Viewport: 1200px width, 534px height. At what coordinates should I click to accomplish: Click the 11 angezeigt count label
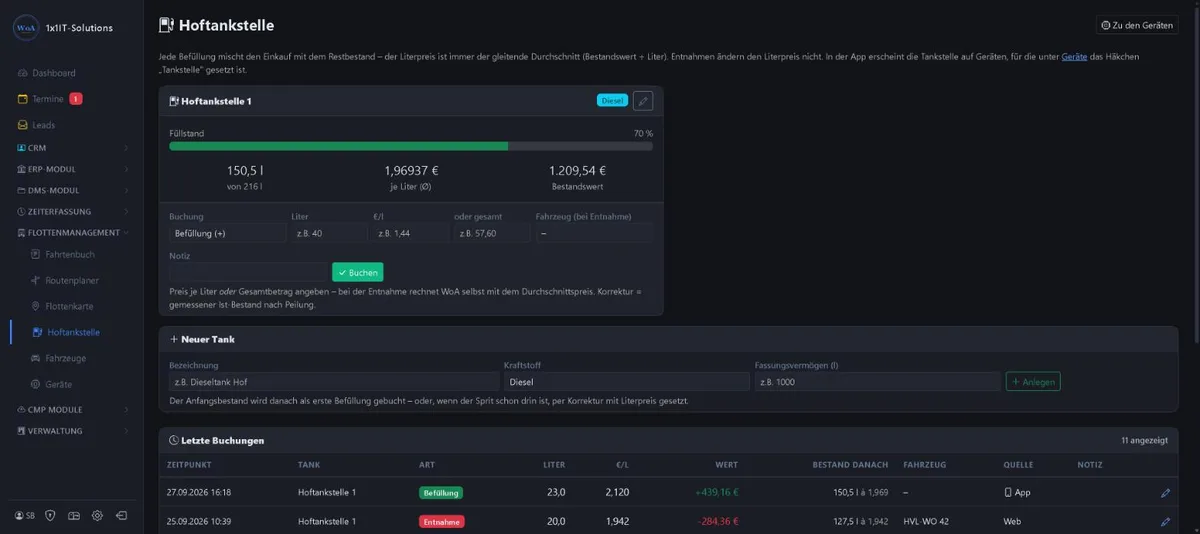(1145, 440)
